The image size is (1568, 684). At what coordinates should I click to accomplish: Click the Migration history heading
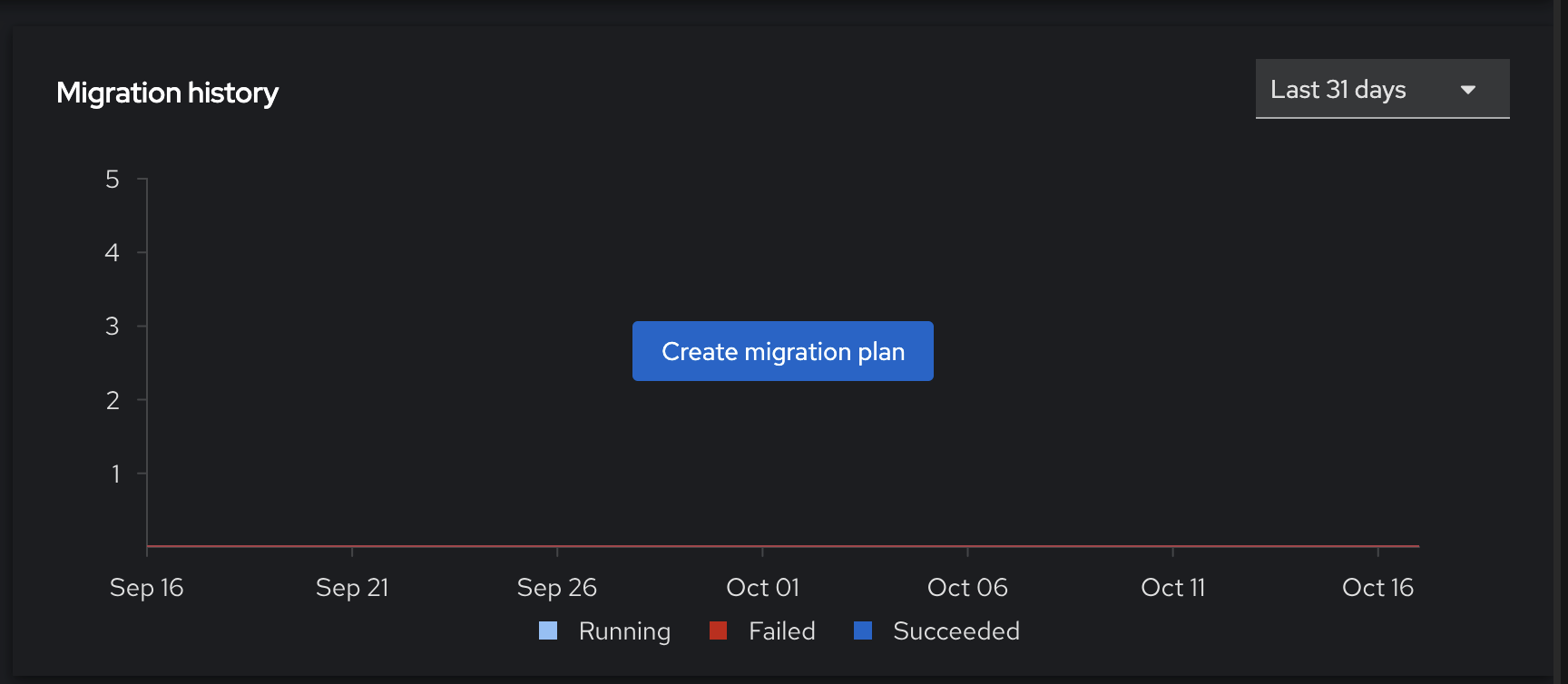click(x=167, y=93)
